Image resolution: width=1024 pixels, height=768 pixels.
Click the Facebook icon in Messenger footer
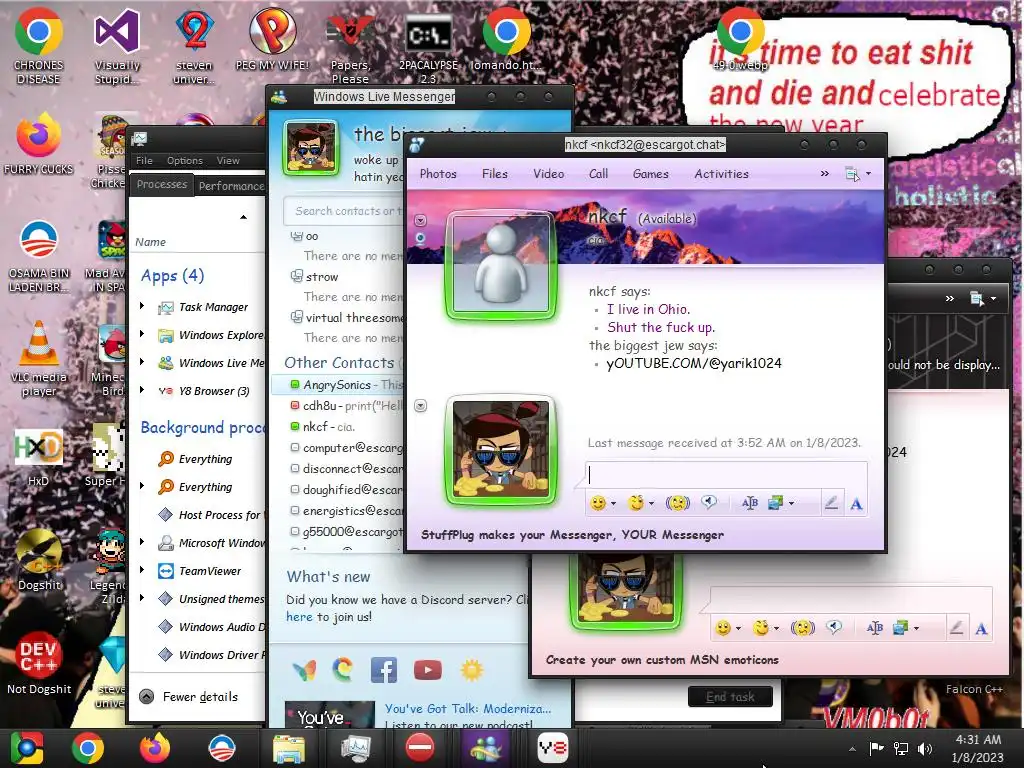tap(384, 670)
